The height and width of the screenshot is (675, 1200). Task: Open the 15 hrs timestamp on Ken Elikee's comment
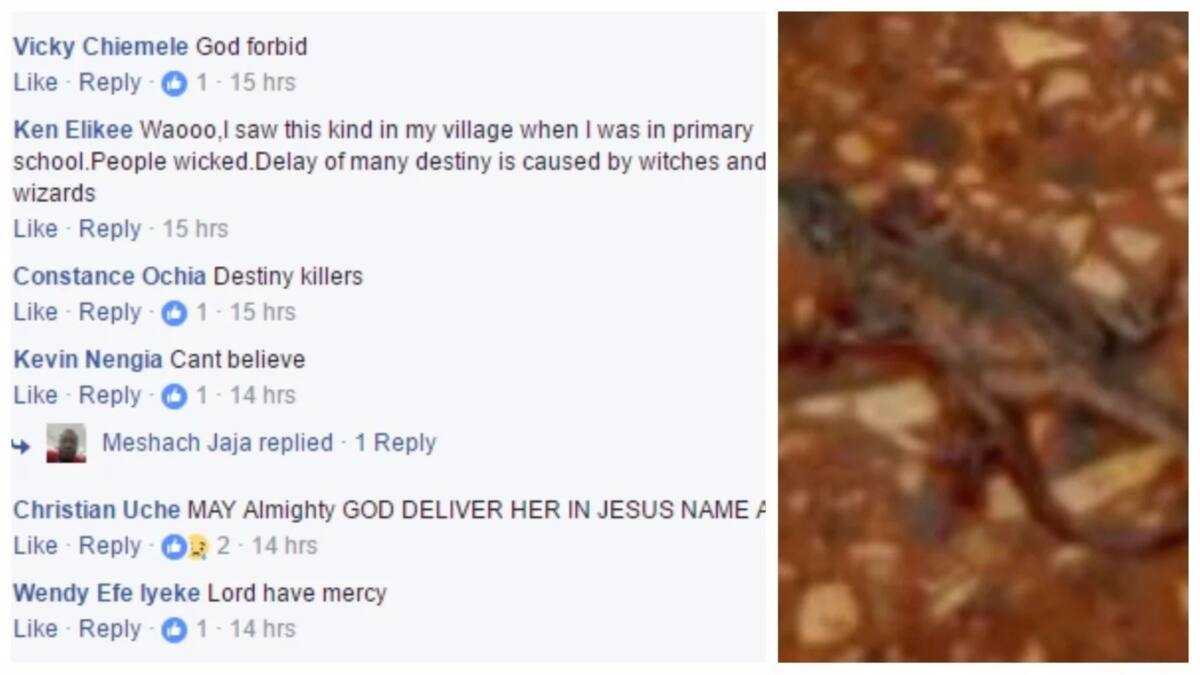[195, 229]
